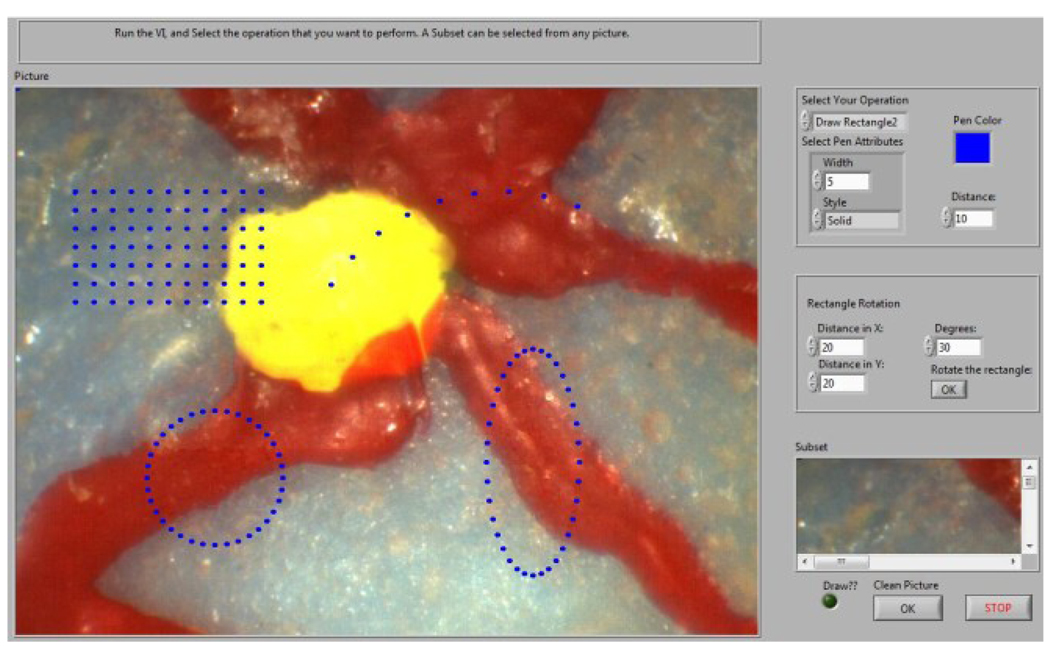Click the Degrees value field
1050x646 pixels.
958,347
